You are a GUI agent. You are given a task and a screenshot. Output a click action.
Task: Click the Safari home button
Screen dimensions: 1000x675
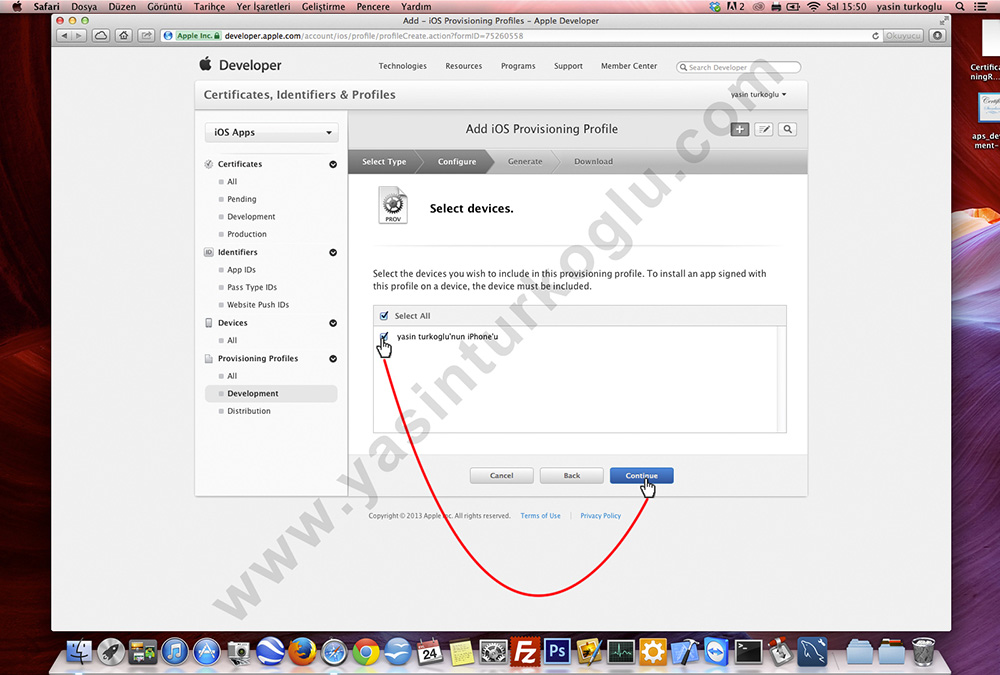coord(124,36)
